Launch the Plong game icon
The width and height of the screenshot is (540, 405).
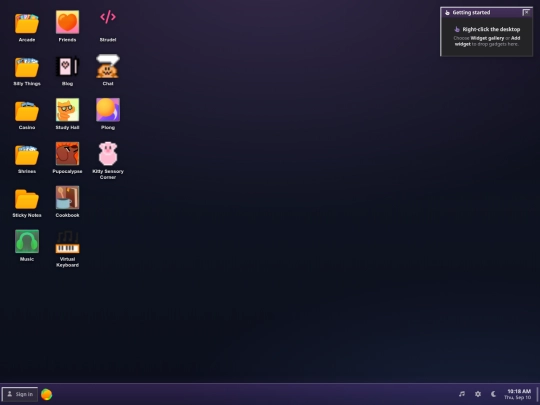point(108,110)
